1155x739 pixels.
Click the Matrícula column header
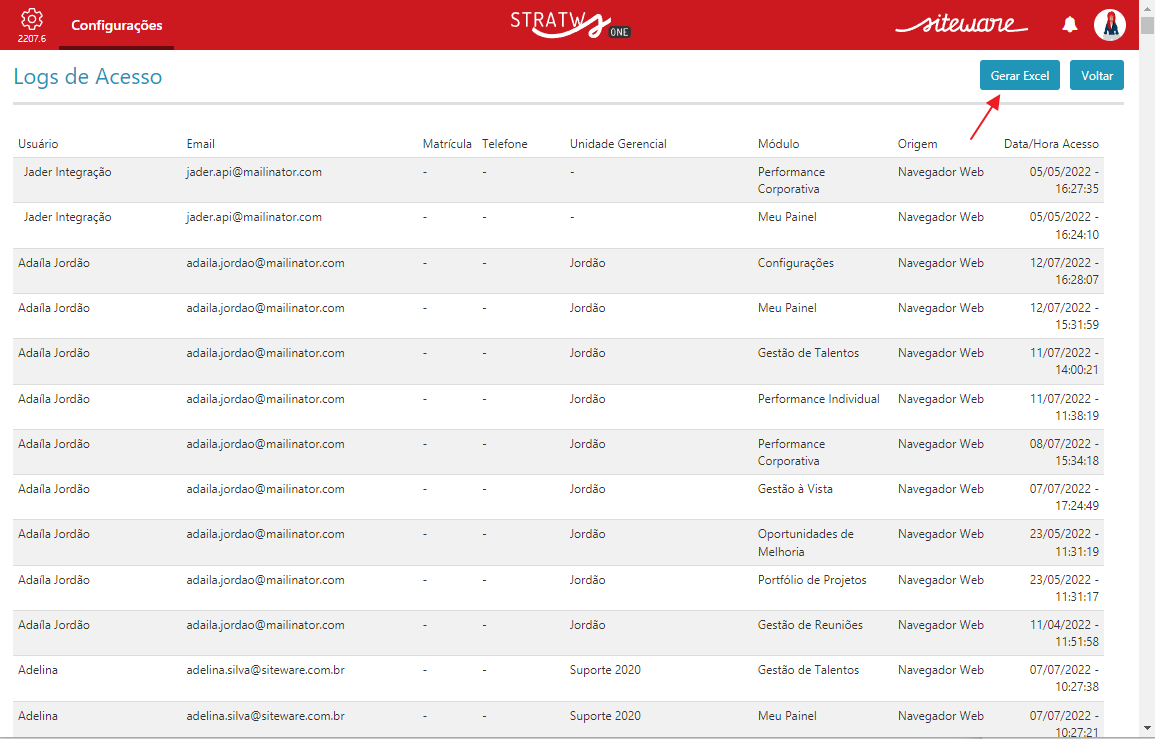[x=447, y=144]
